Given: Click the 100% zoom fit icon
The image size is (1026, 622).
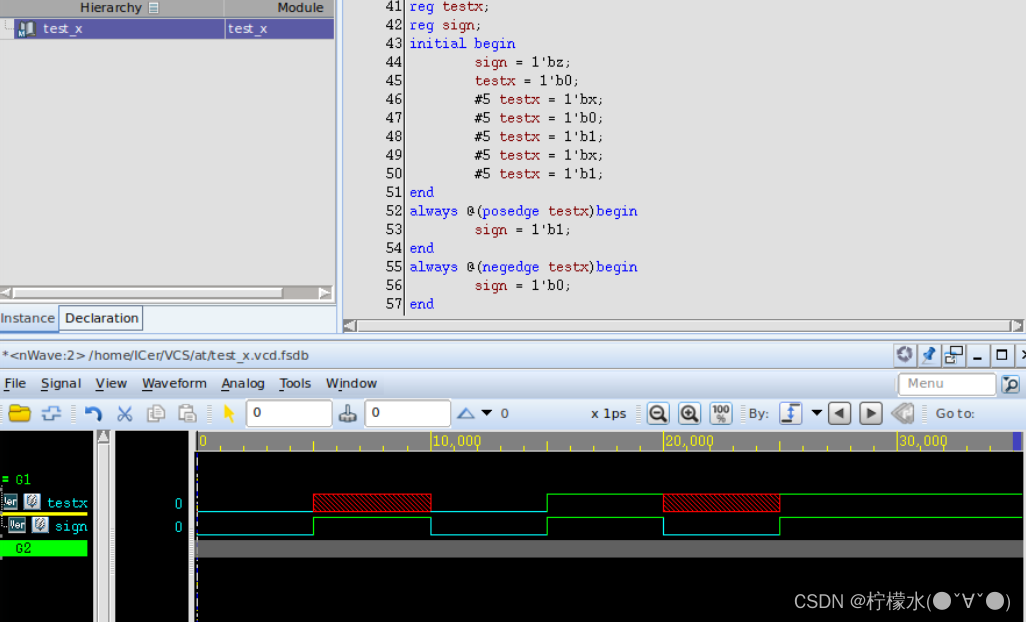Looking at the screenshot, I should 720,413.
